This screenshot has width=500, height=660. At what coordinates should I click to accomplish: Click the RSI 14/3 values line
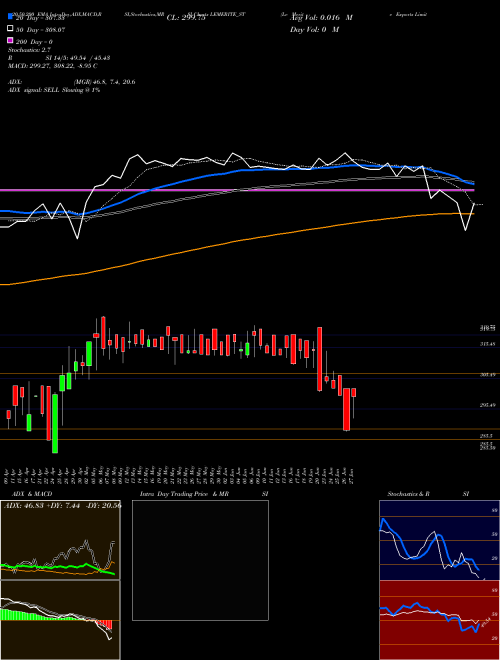pos(59,58)
